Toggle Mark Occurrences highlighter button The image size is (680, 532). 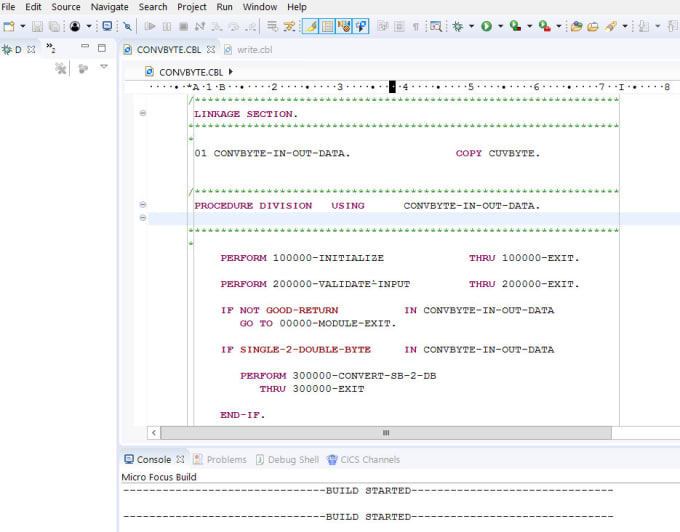tap(311, 26)
